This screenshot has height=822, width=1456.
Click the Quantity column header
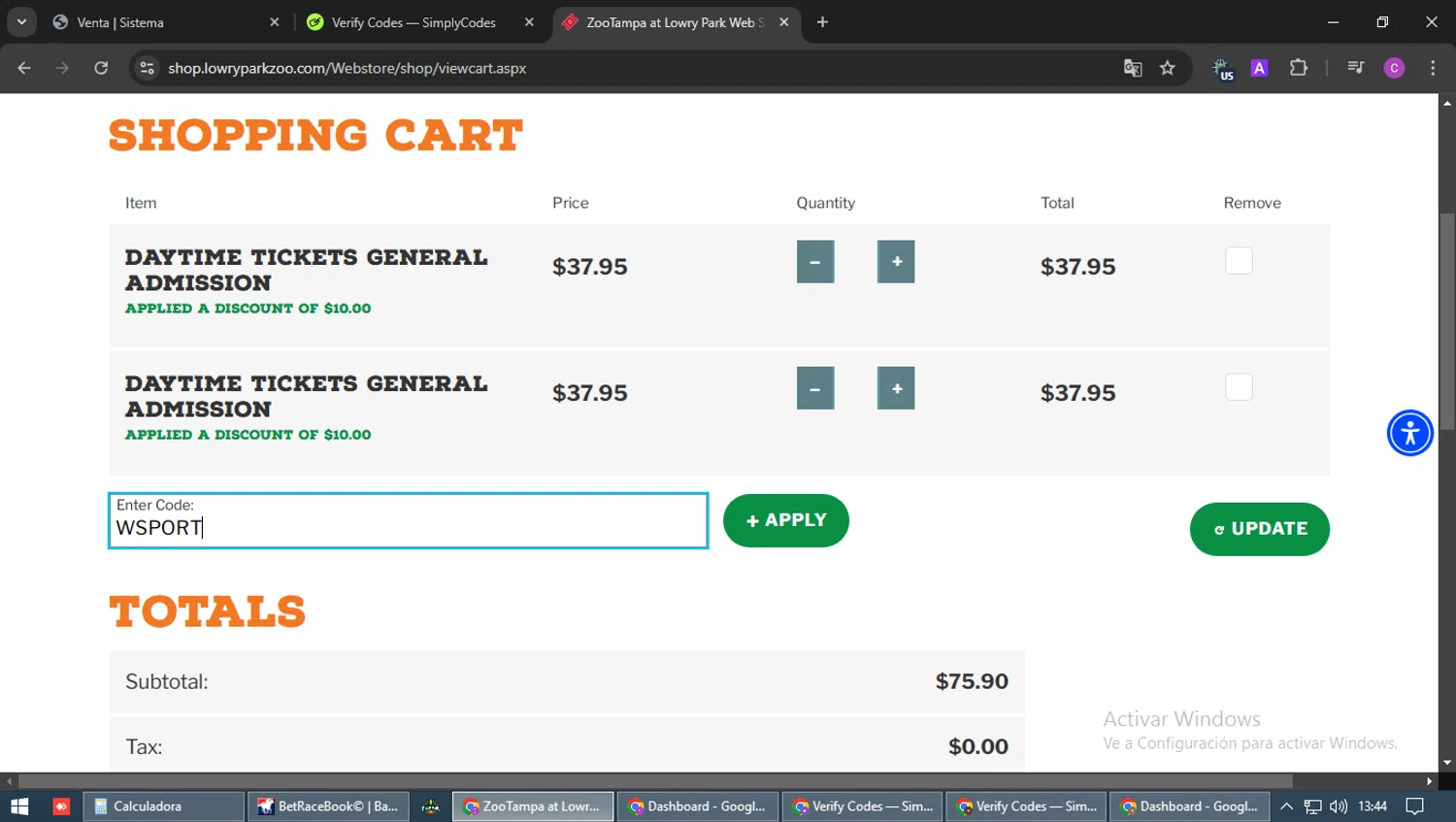click(826, 203)
